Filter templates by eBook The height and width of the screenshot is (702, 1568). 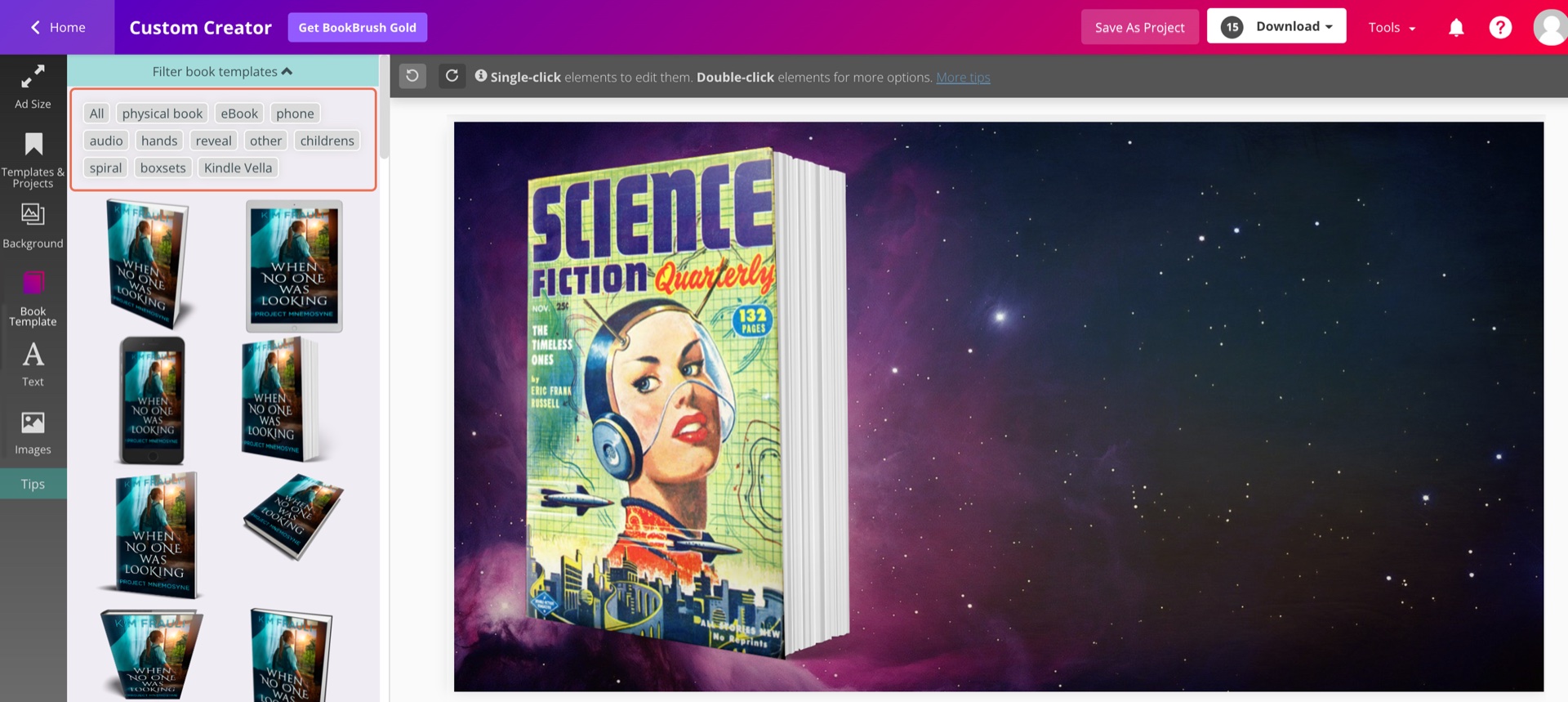[x=239, y=113]
